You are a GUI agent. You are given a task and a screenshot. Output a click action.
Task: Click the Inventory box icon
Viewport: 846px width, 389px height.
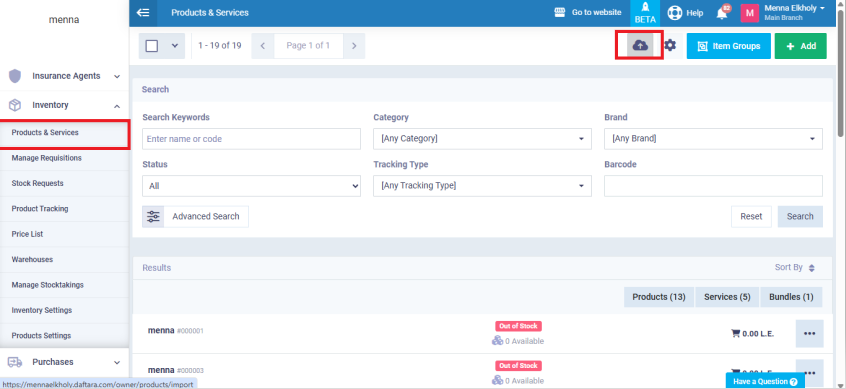coord(15,105)
